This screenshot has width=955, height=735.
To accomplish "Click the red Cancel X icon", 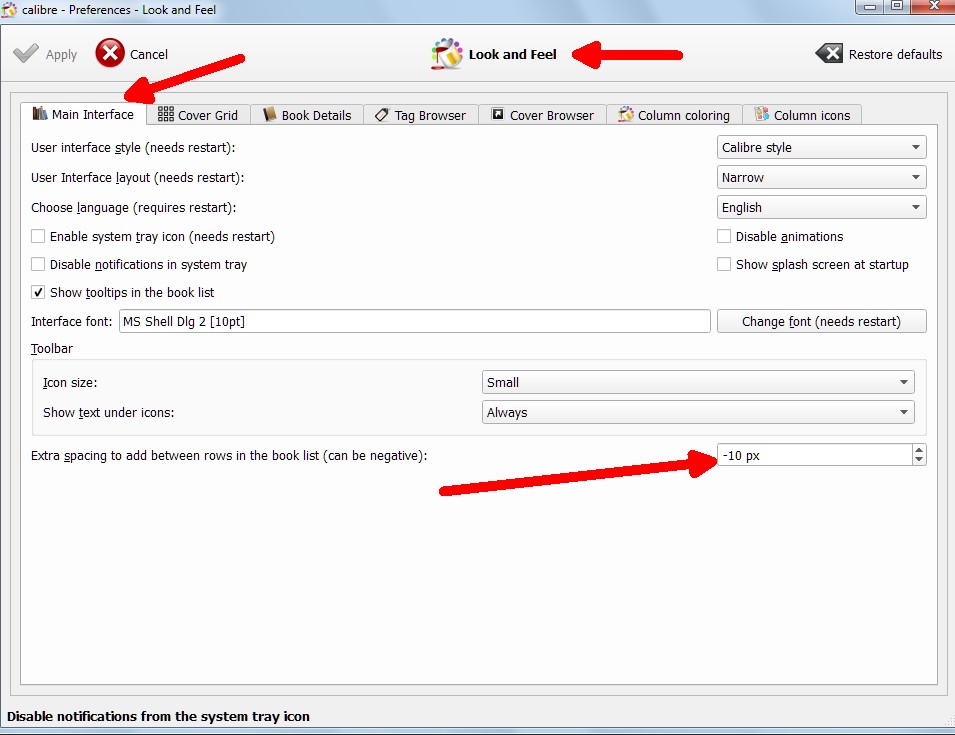I will coord(110,53).
